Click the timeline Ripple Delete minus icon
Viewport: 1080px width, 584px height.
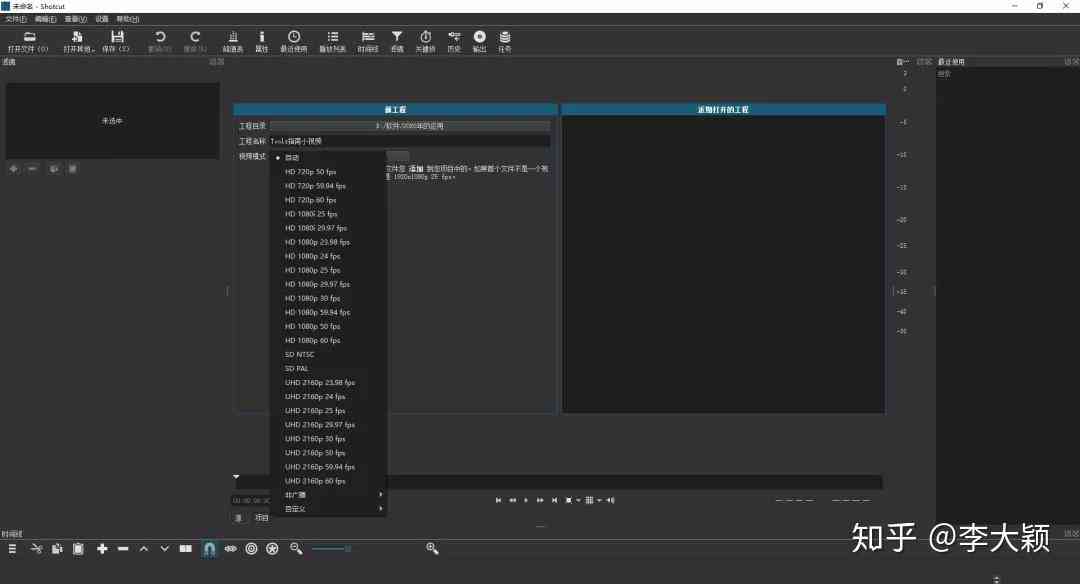[x=123, y=549]
